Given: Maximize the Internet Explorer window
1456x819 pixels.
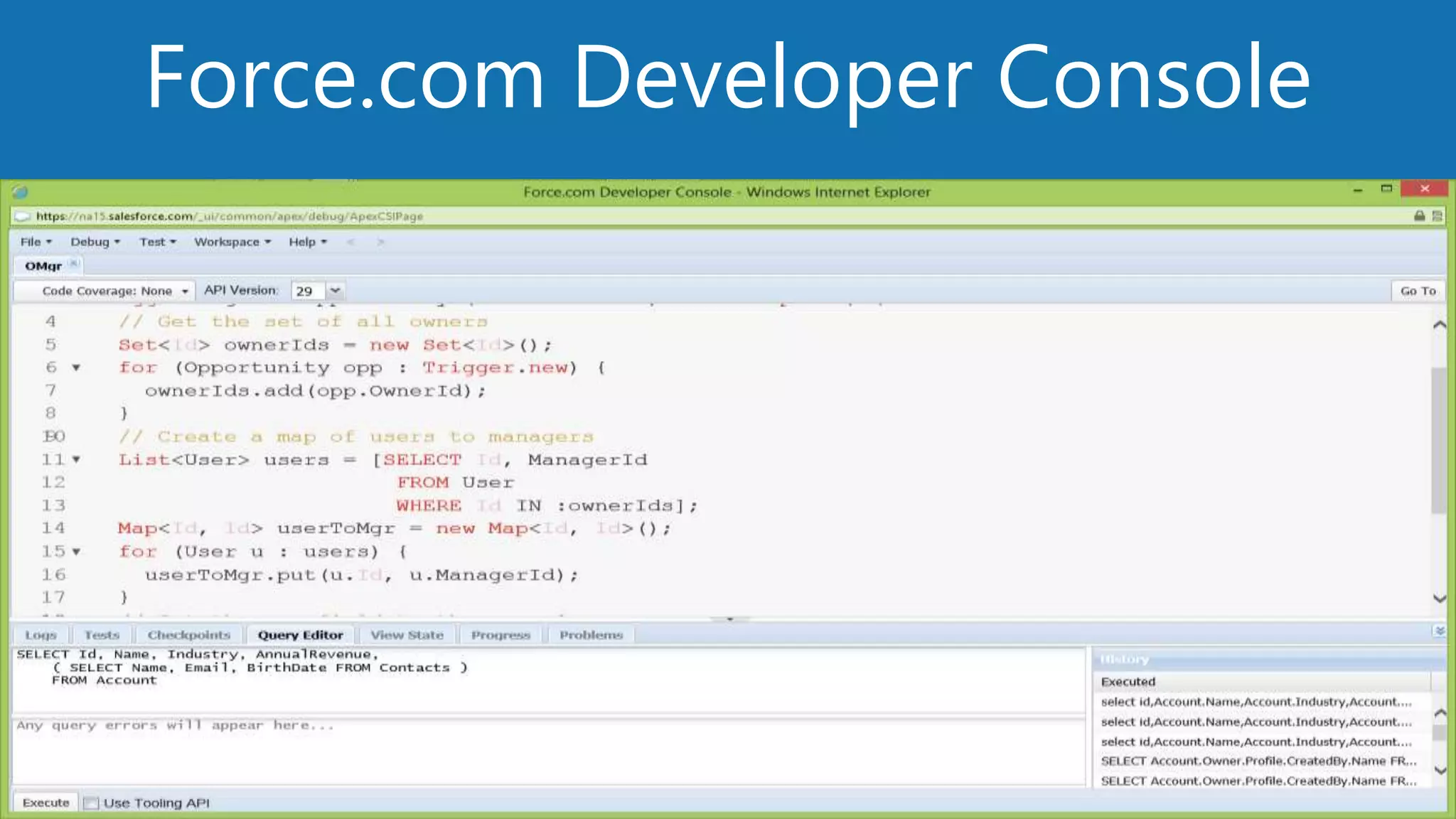Looking at the screenshot, I should pos(1386,188).
